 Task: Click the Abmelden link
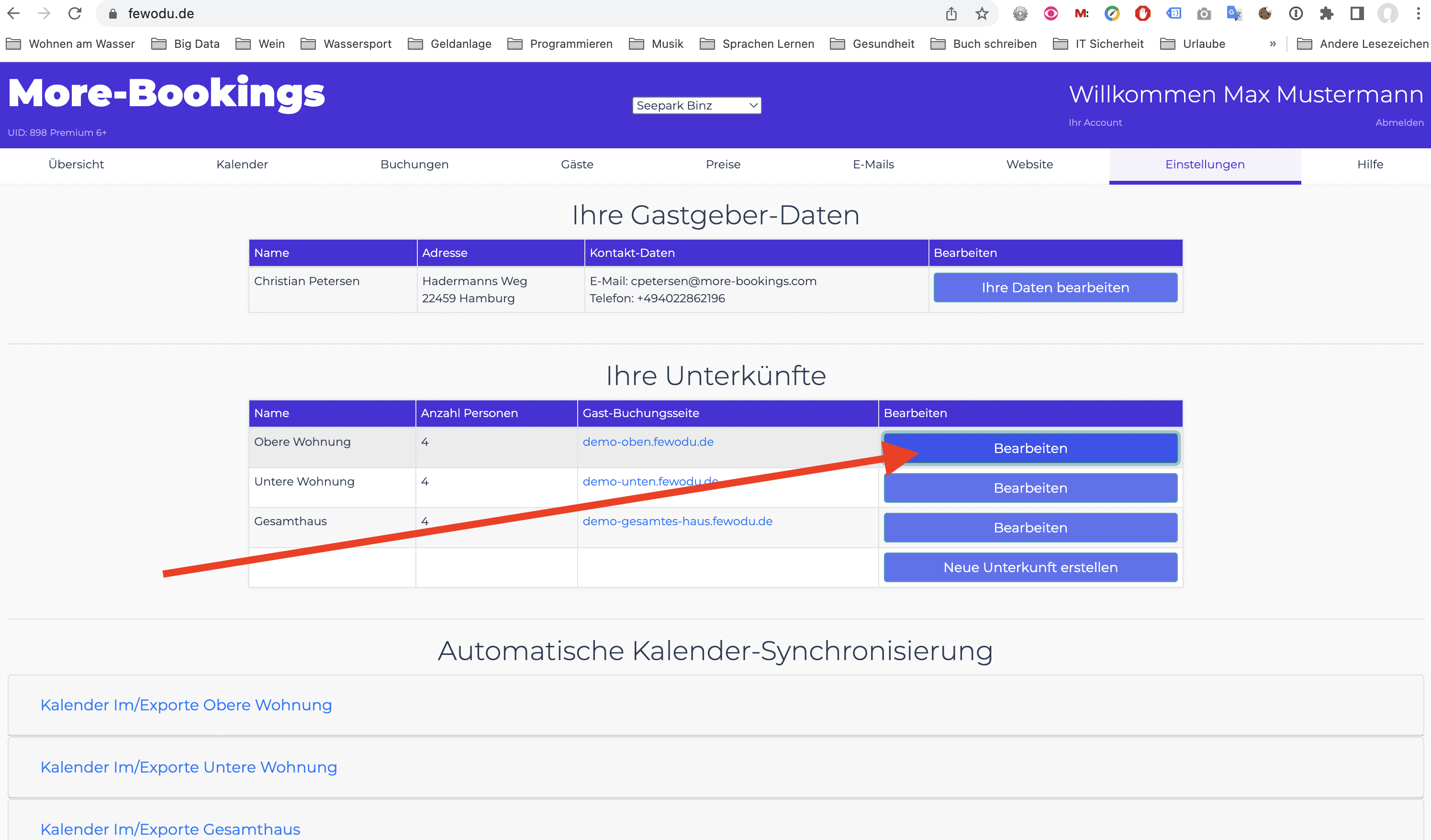coord(1399,122)
